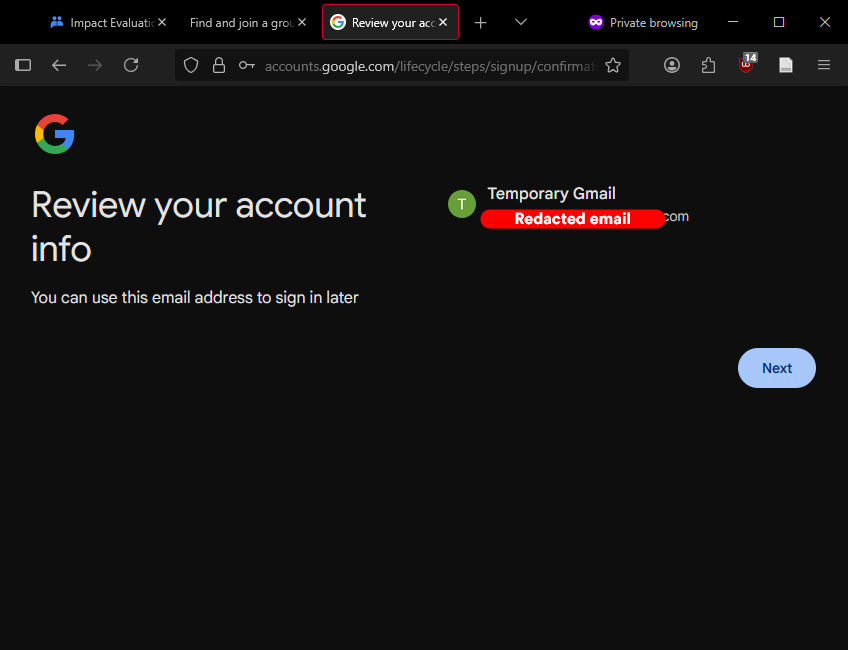Open the Extensions puzzle icon

(709, 65)
